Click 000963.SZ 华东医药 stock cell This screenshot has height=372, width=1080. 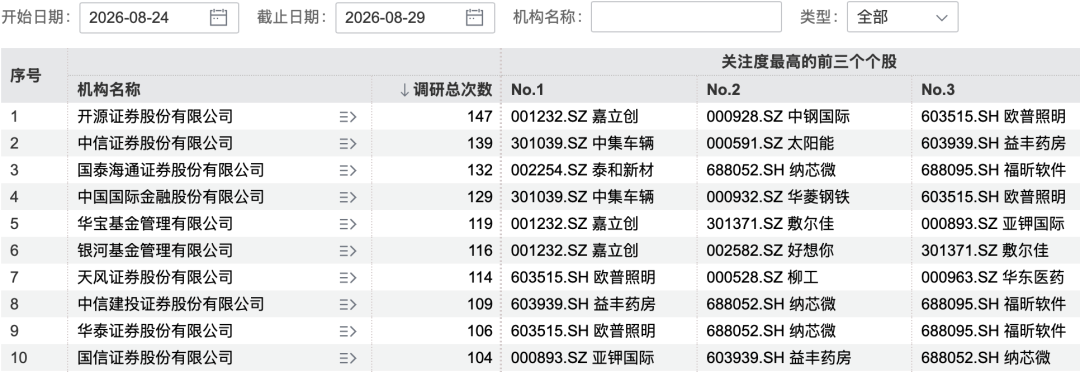click(993, 277)
